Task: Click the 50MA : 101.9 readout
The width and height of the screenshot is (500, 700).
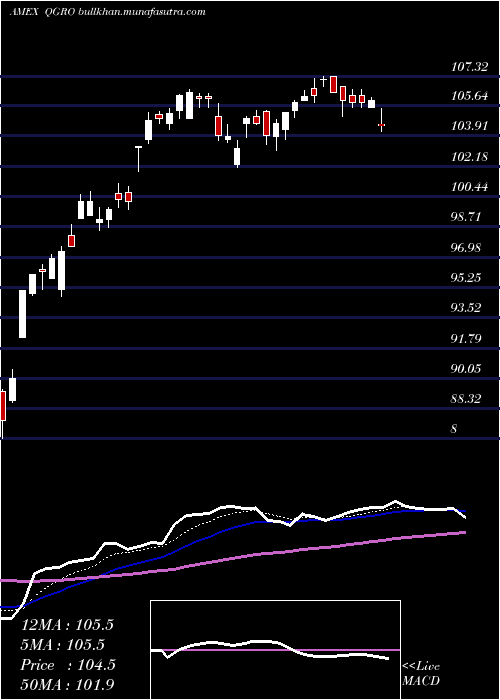Action: click(67, 685)
